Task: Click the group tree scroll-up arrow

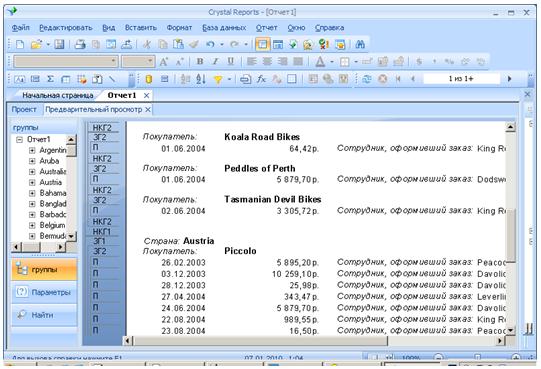Action: point(71,140)
